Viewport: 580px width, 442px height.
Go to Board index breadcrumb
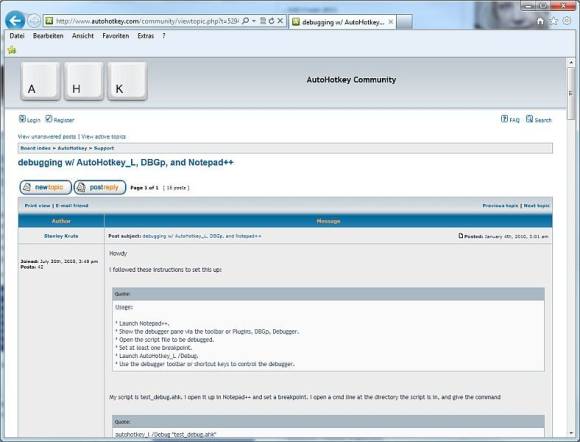point(36,148)
